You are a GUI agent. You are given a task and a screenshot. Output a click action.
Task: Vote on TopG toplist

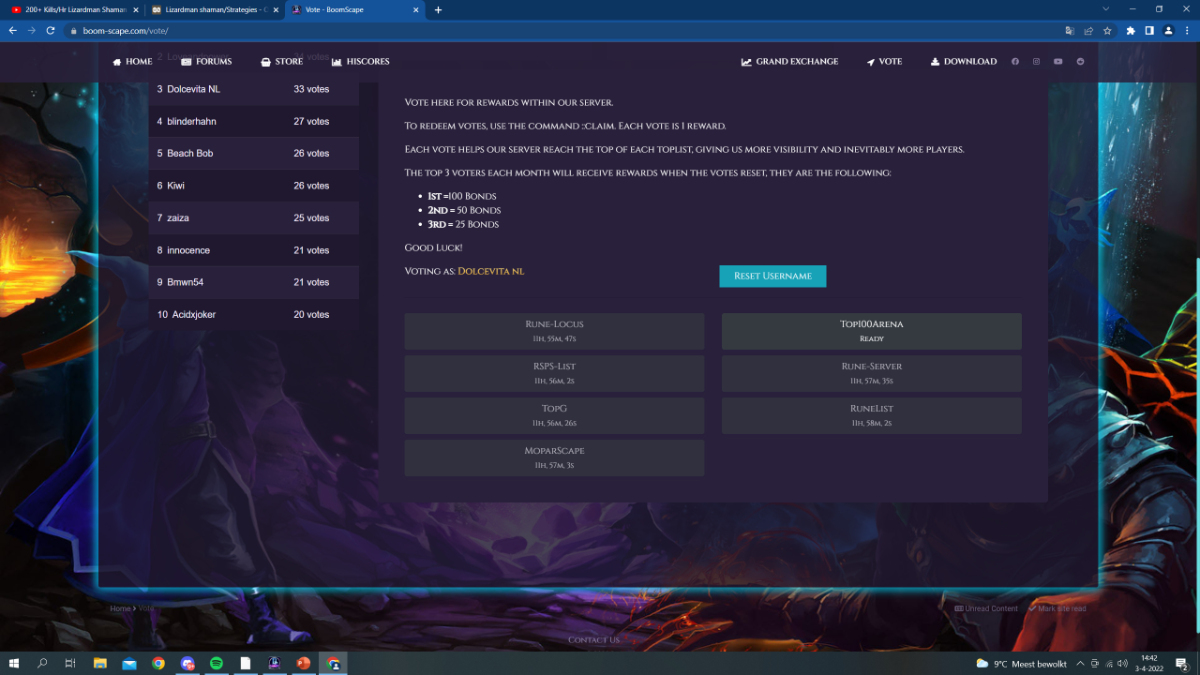[554, 416]
